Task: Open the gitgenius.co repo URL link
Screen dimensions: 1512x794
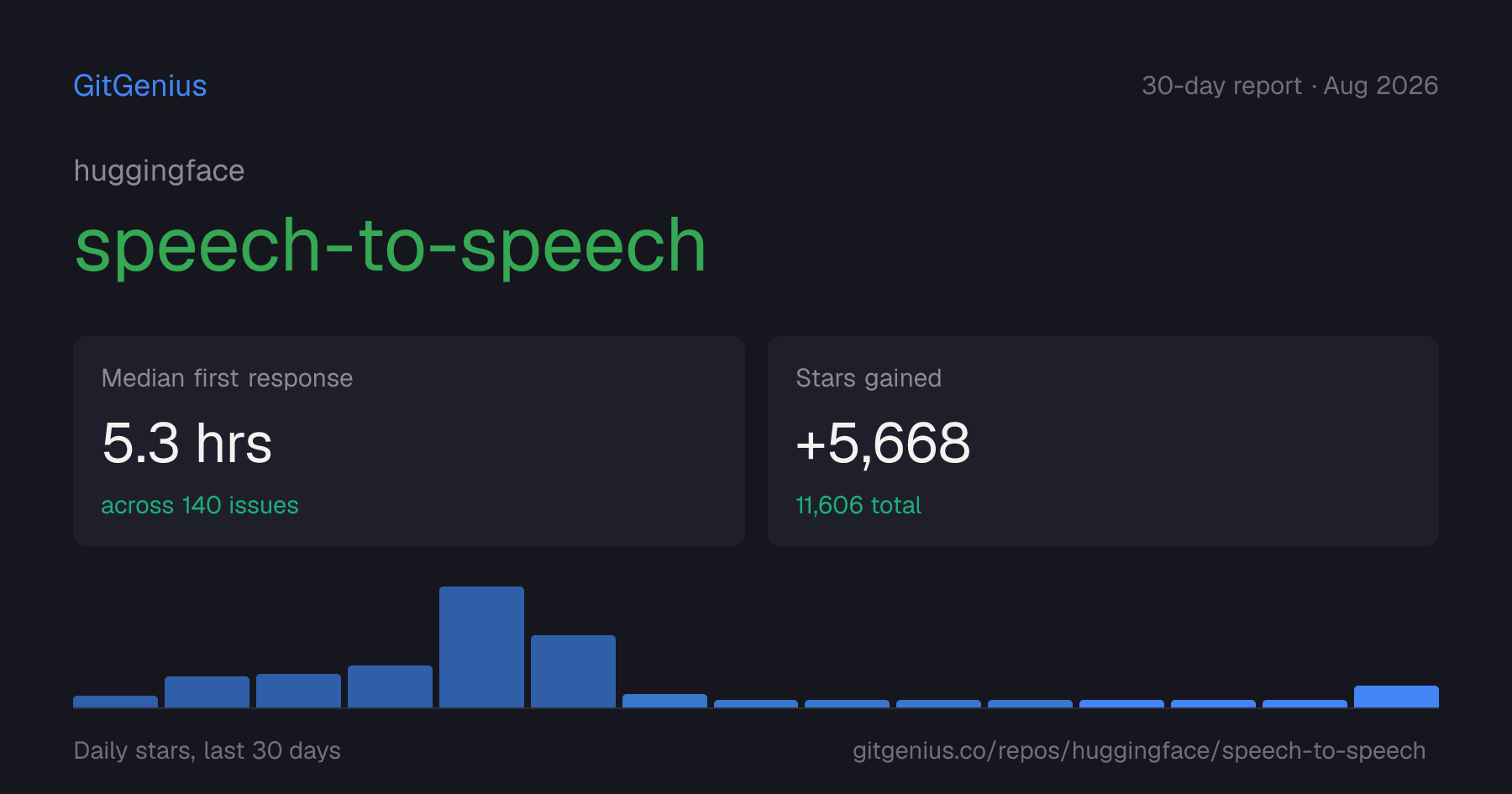Action: point(1139,750)
